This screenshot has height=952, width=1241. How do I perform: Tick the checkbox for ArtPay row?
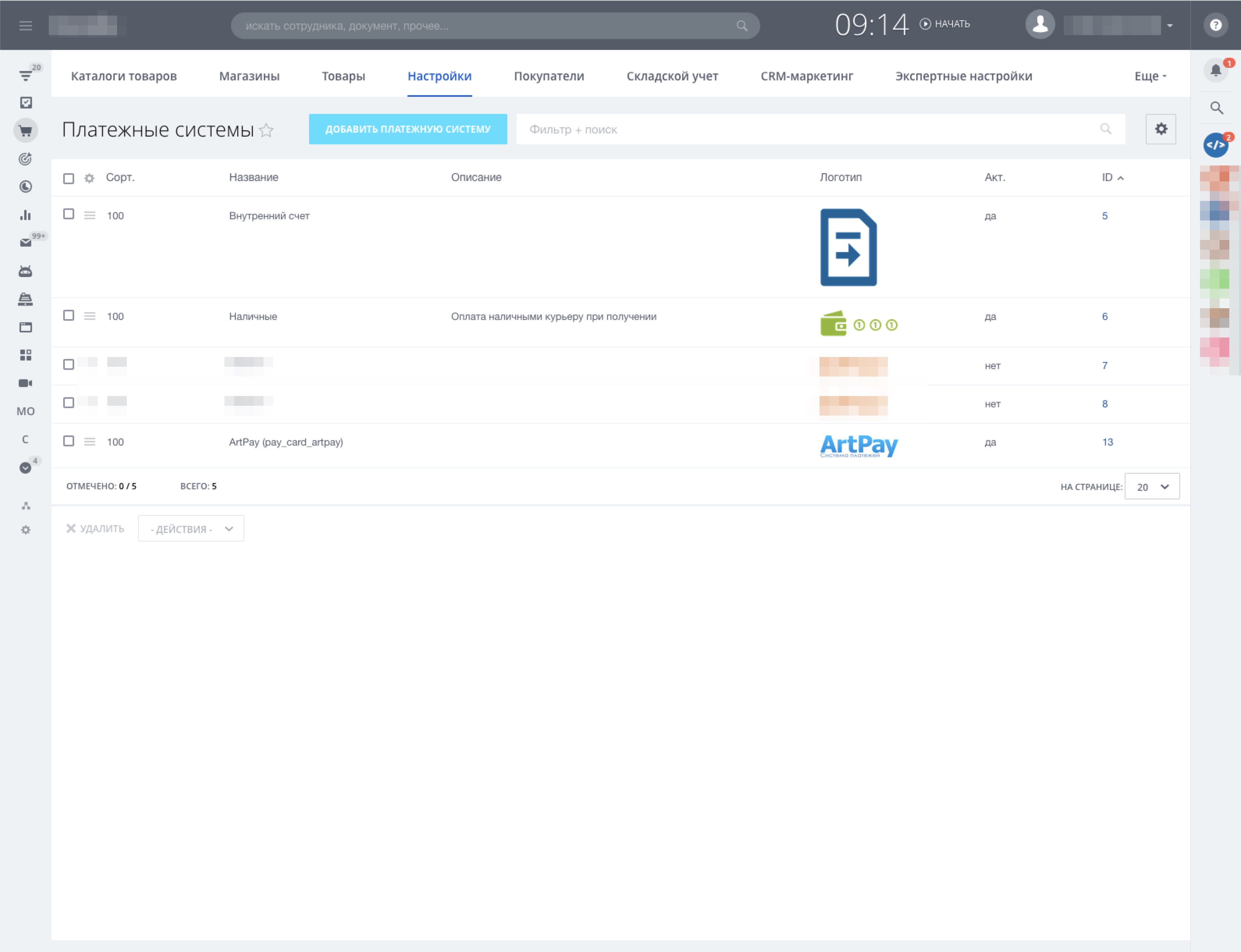(69, 441)
